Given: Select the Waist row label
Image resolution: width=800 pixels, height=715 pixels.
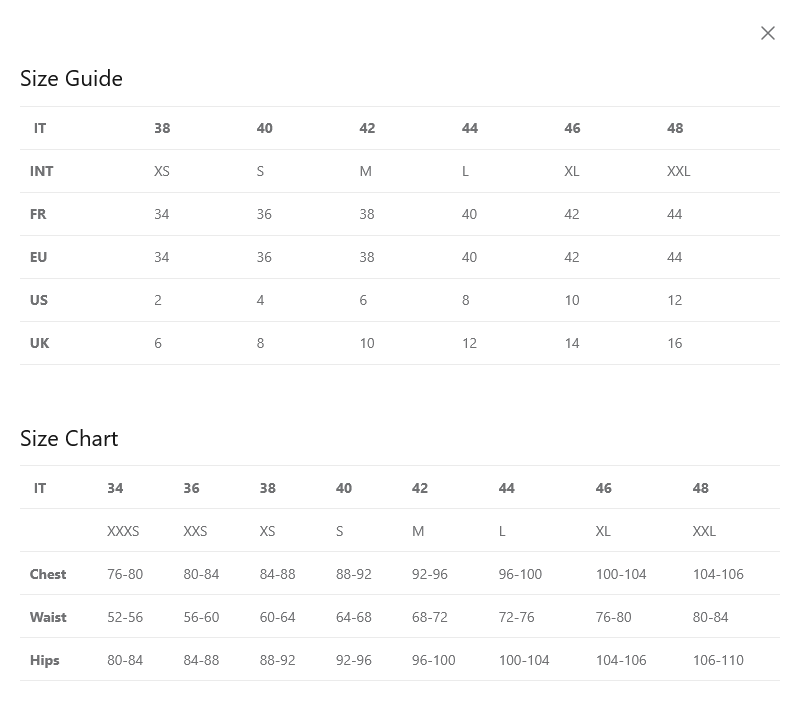Looking at the screenshot, I should (x=48, y=617).
